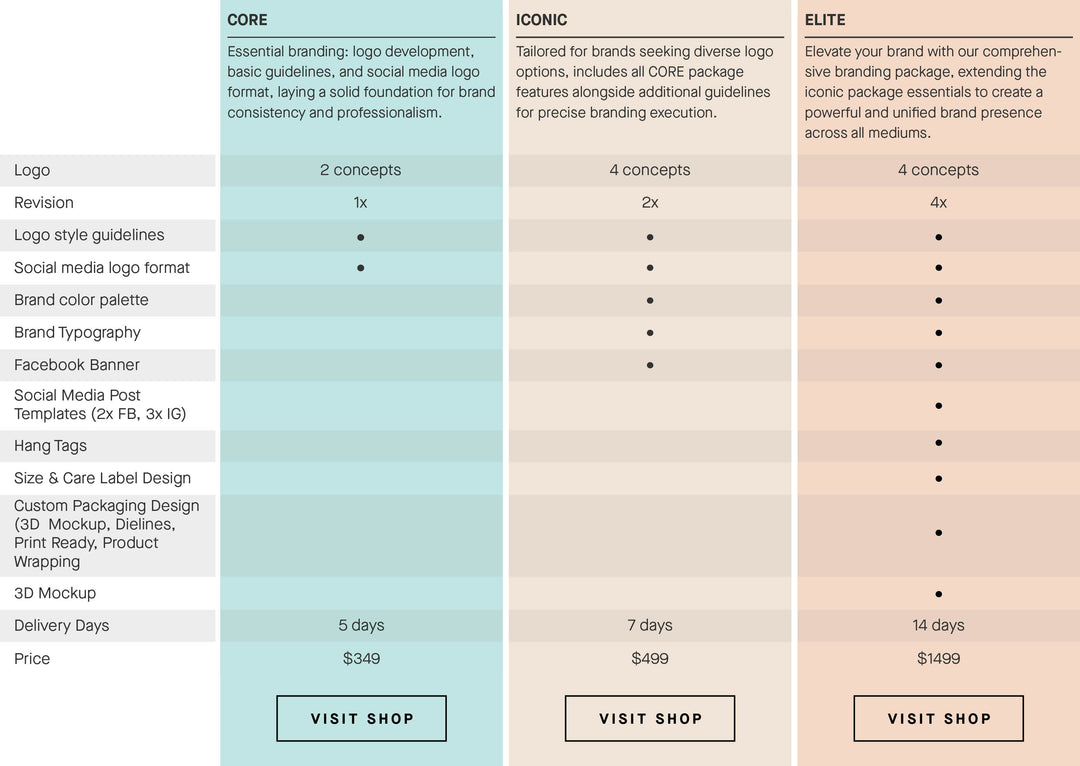1080x766 pixels.
Task: Click Visit Shop under the CORE package
Action: coord(361,718)
